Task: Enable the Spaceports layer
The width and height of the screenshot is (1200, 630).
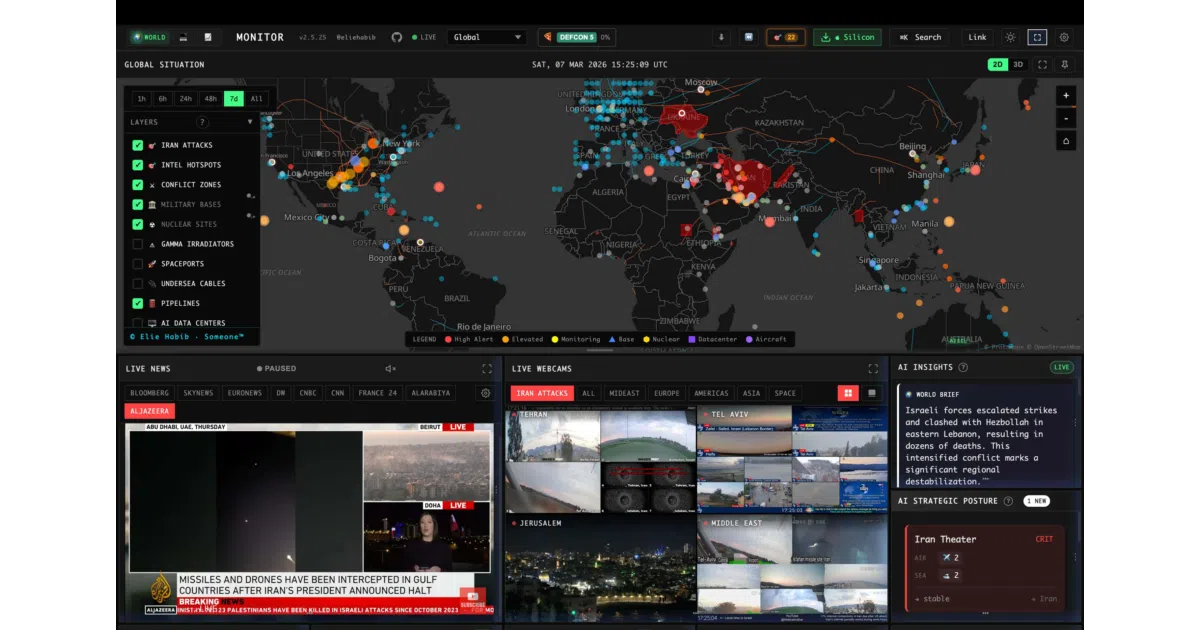Action: point(137,264)
